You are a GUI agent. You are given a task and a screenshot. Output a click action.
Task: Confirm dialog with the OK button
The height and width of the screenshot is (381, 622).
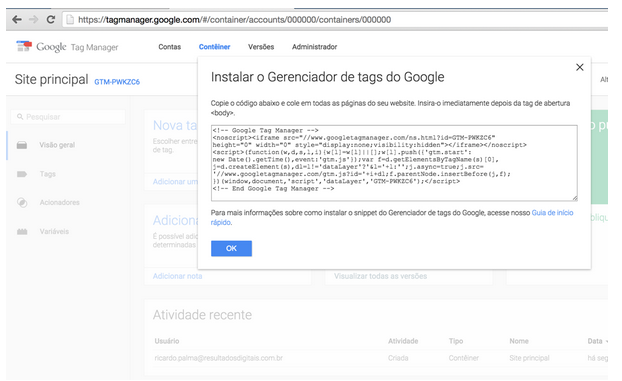[x=231, y=248]
